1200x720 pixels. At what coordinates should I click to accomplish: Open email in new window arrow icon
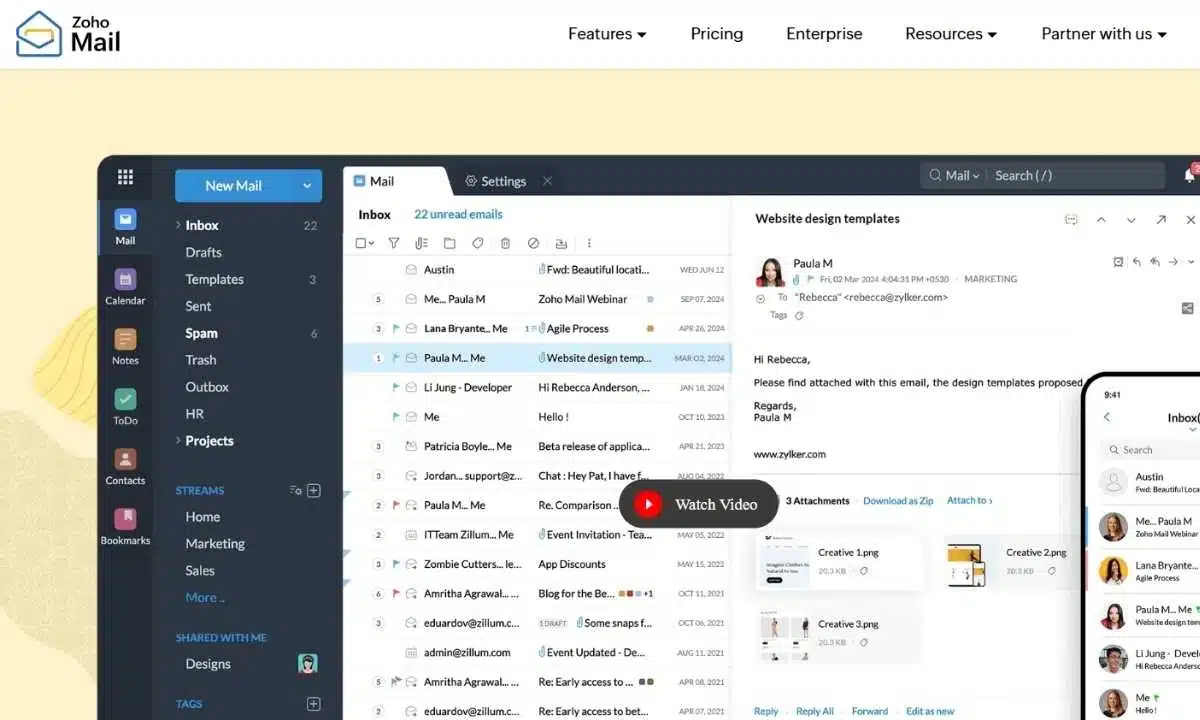(1161, 219)
